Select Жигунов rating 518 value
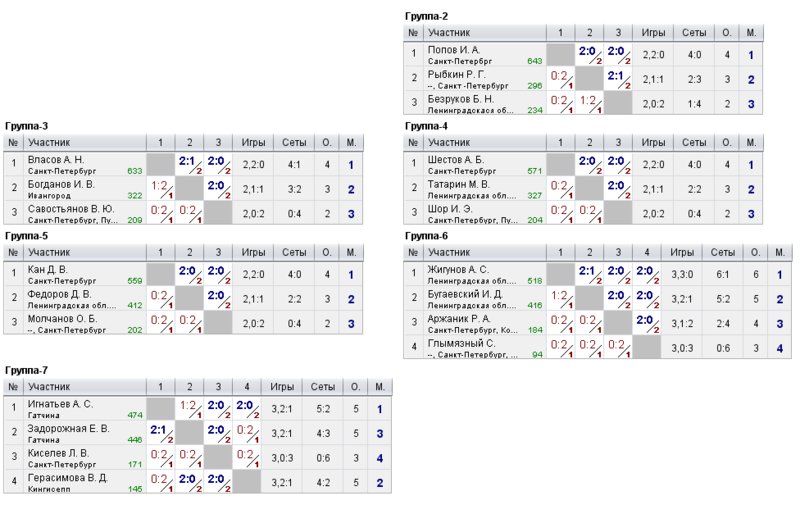The height and width of the screenshot is (523, 800). pyautogui.click(x=535, y=281)
